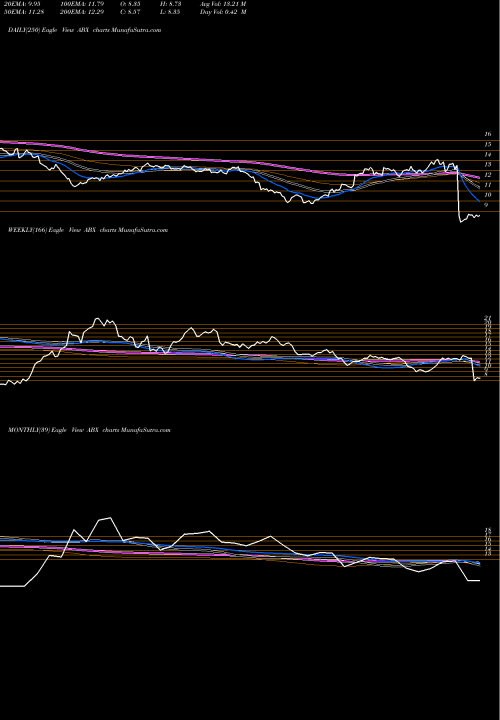Click price label 9 on daily axis
This screenshot has width=500, height=720.
[487, 205]
